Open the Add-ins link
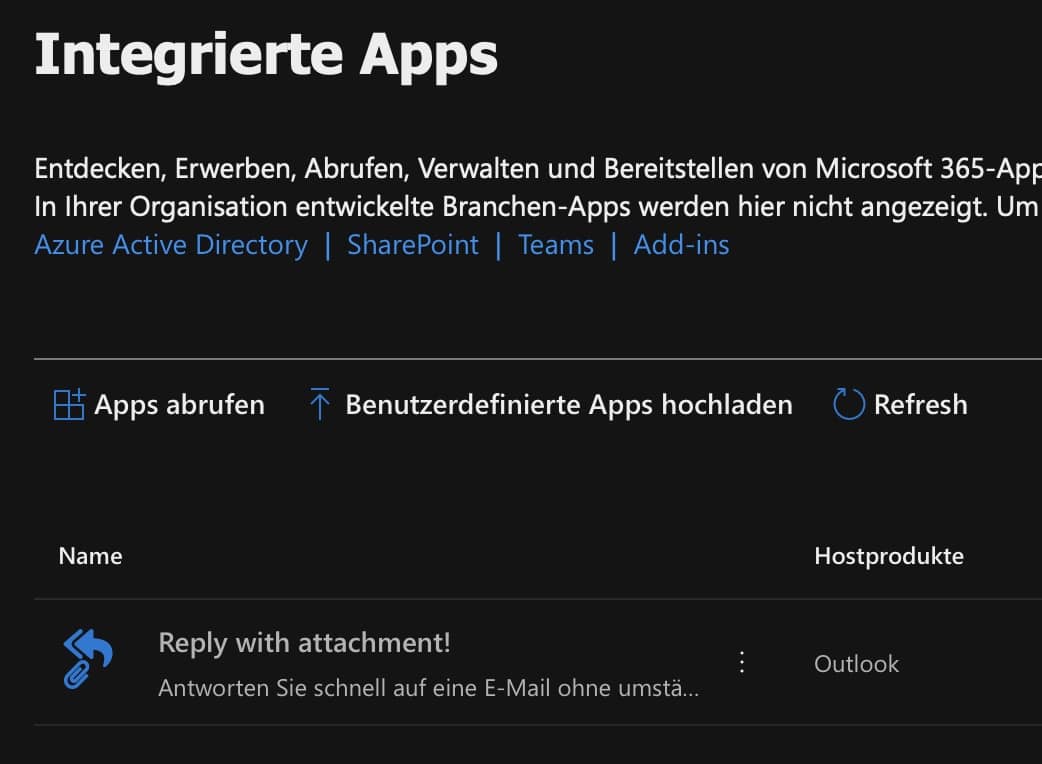This screenshot has width=1042, height=764. pyautogui.click(x=681, y=245)
